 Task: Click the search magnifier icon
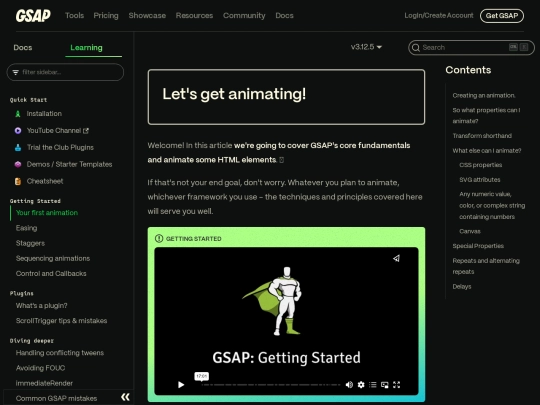416,48
